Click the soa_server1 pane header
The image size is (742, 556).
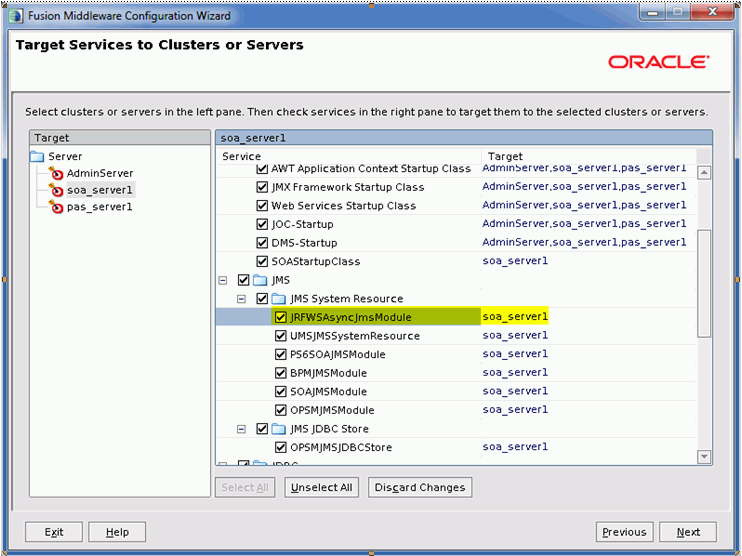tap(464, 138)
